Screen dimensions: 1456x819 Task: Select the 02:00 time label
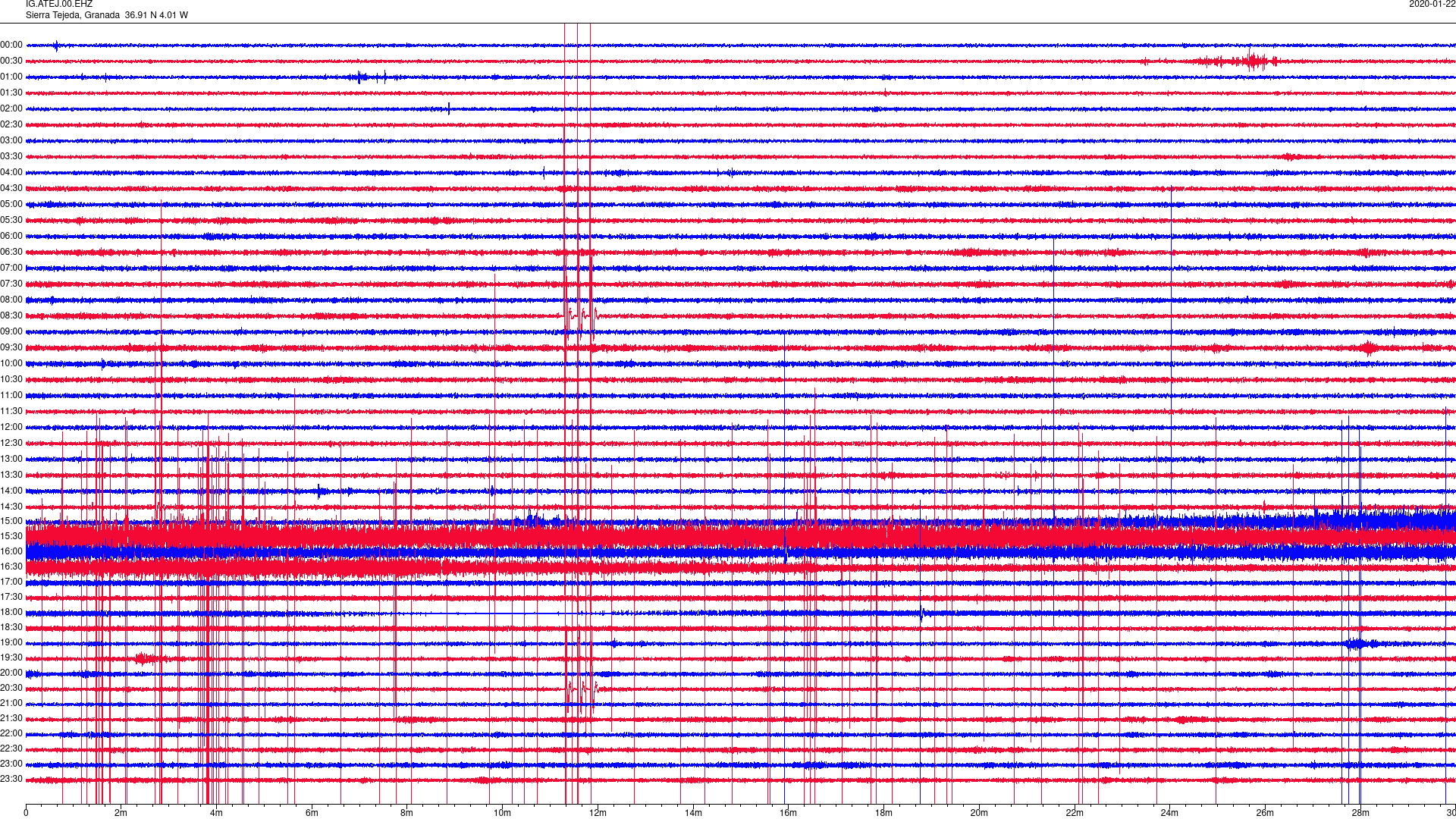coord(11,108)
